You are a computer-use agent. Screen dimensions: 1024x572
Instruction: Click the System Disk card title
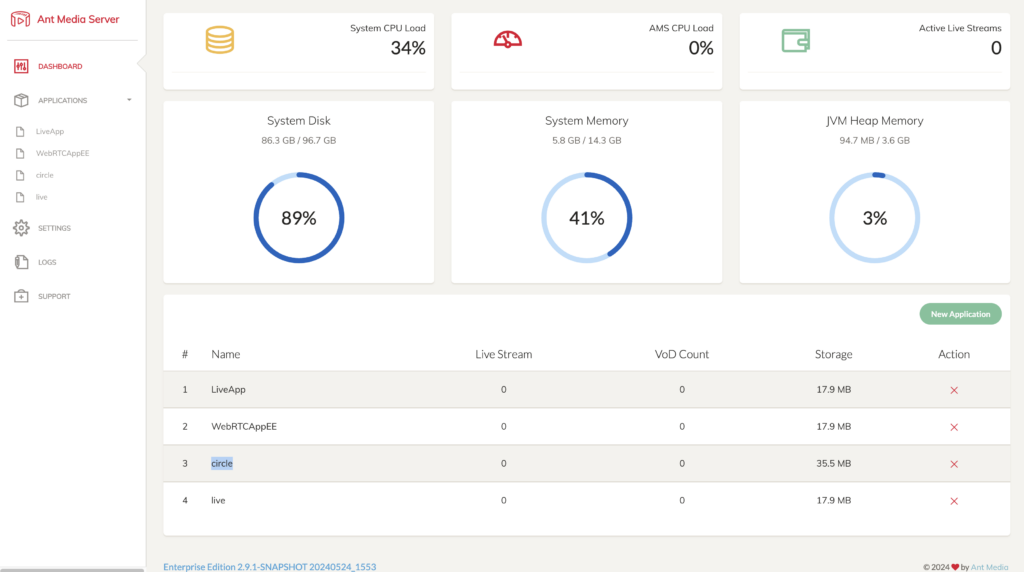click(298, 121)
